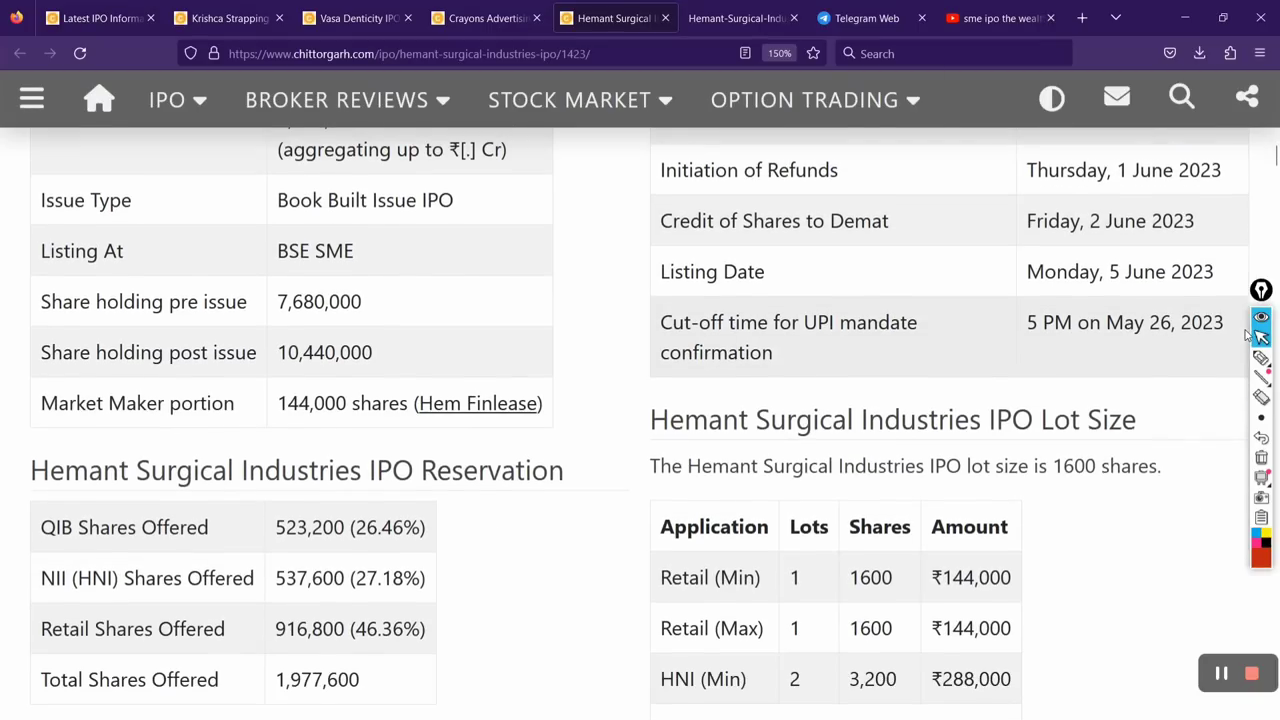Viewport: 1280px width, 720px height.
Task: Open Firefox extensions icon
Action: [x=1230, y=53]
